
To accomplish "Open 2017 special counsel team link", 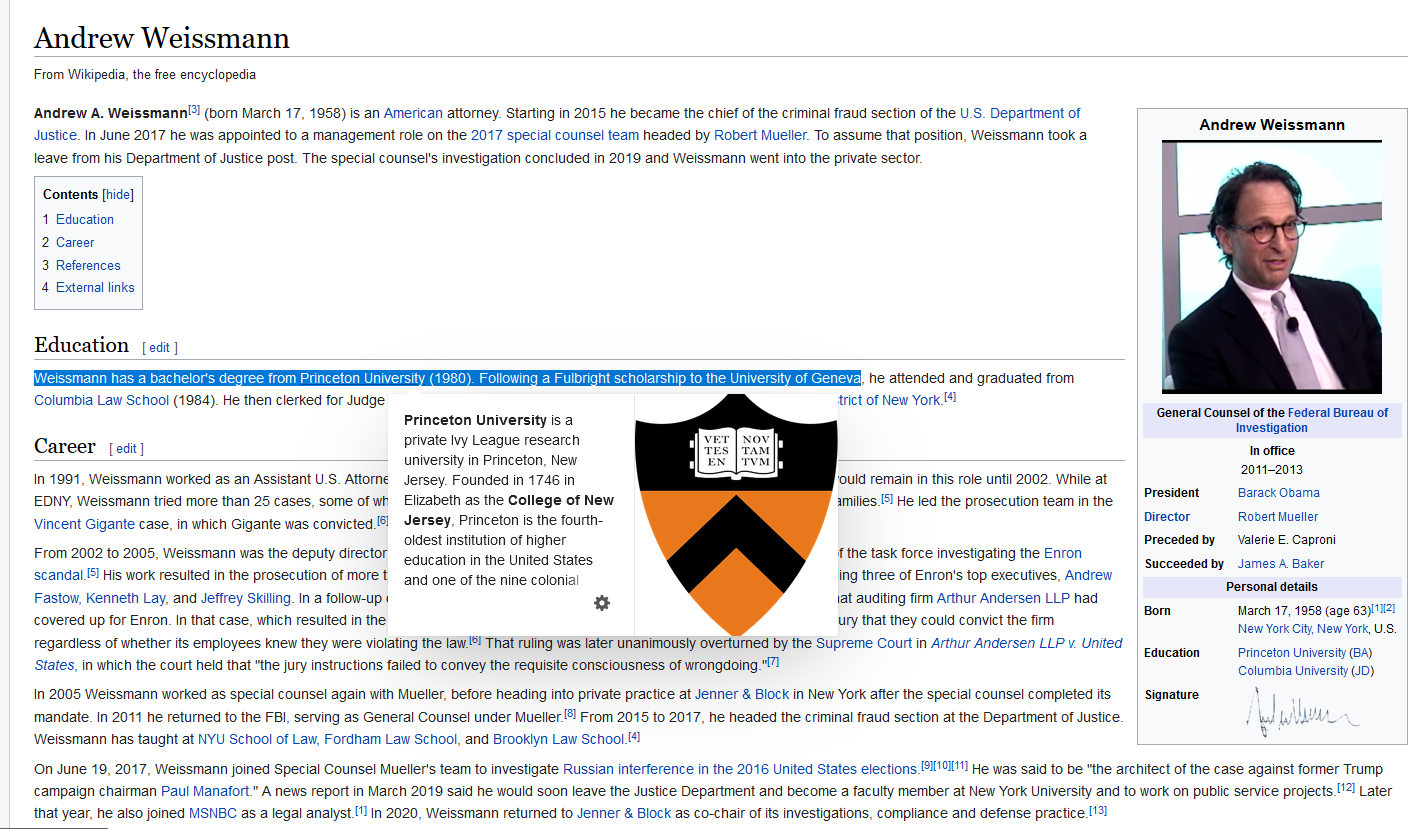I will 555,135.
